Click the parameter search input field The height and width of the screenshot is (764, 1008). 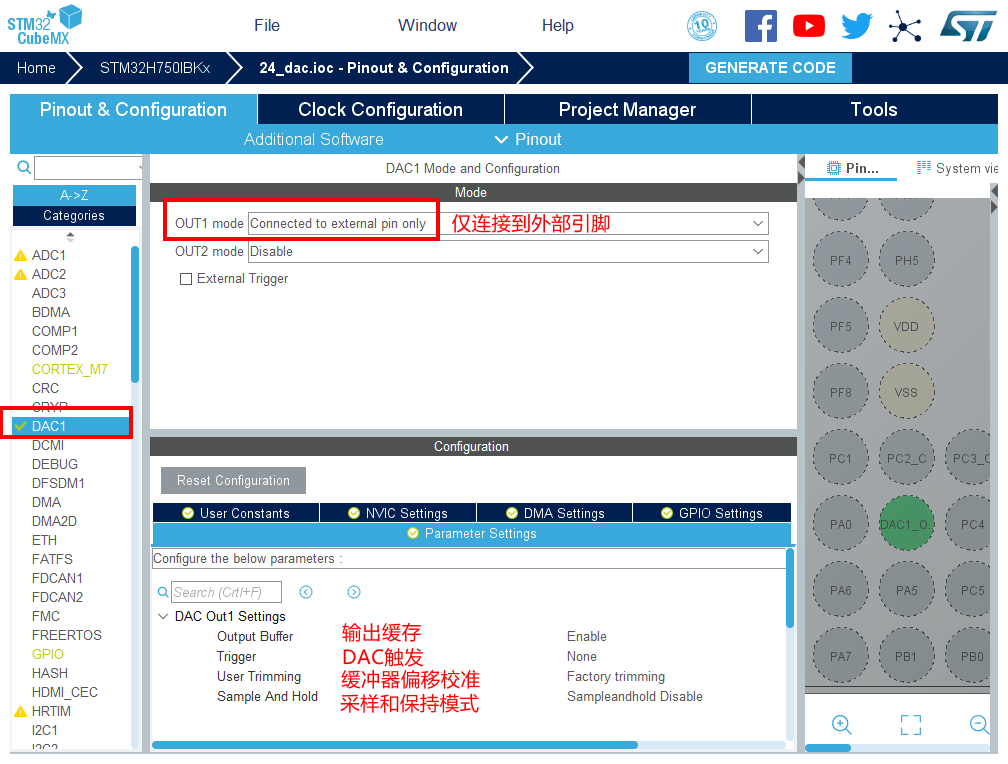click(x=226, y=592)
